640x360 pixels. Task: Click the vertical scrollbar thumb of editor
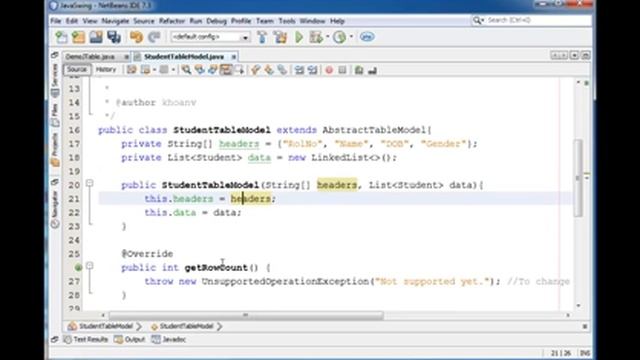[578, 178]
